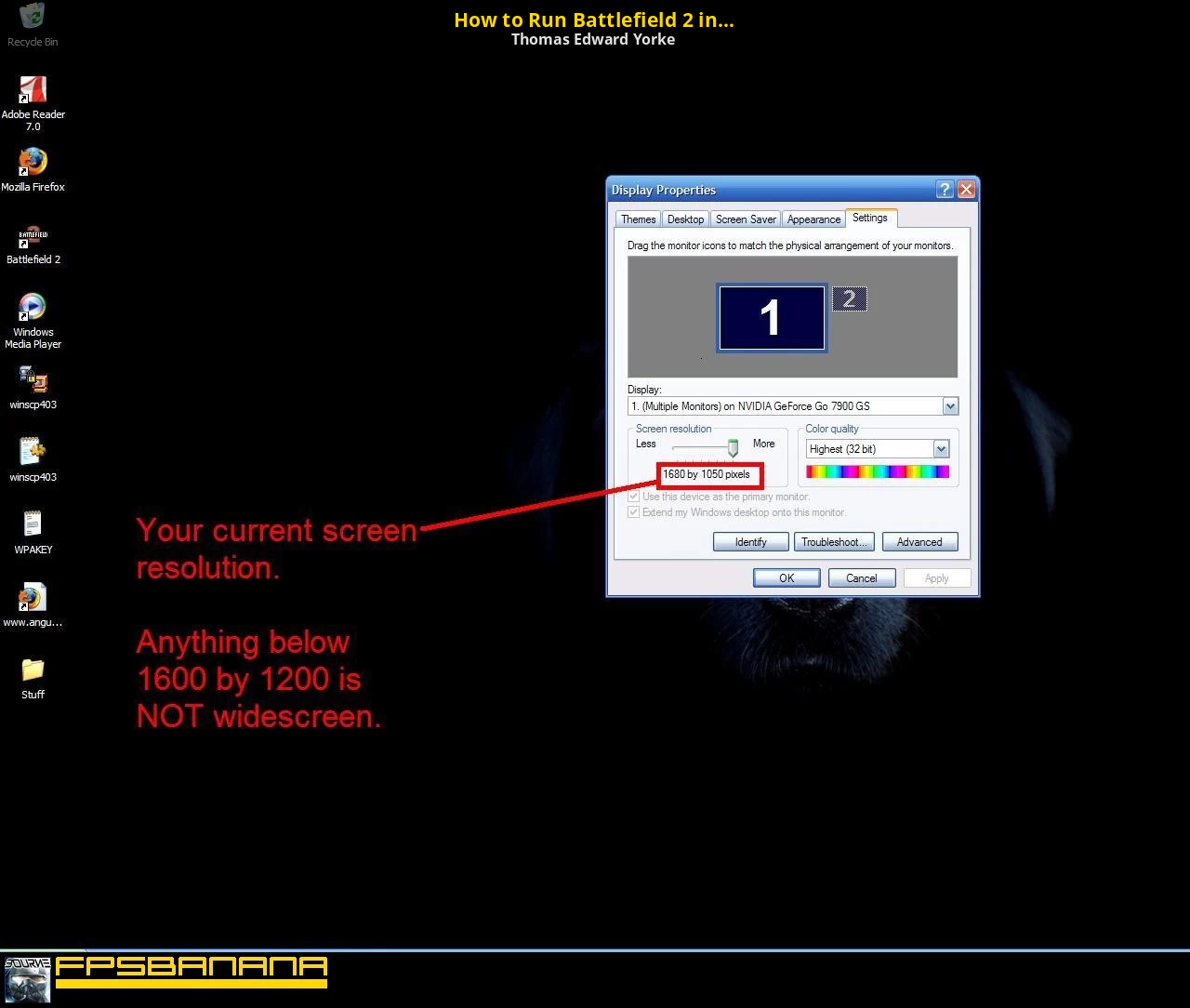Toggle 'Extend my Windows desktop onto this monitor'
Image resolution: width=1190 pixels, height=1008 pixels.
(634, 512)
